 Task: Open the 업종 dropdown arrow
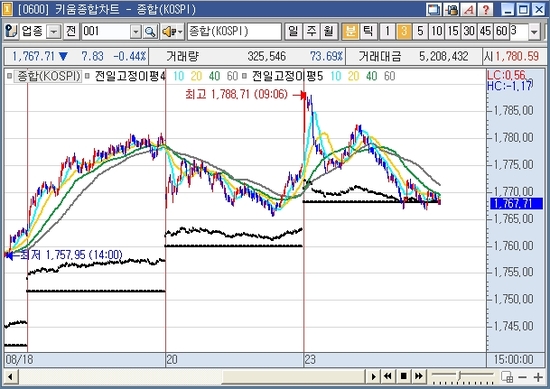pyautogui.click(x=54, y=32)
